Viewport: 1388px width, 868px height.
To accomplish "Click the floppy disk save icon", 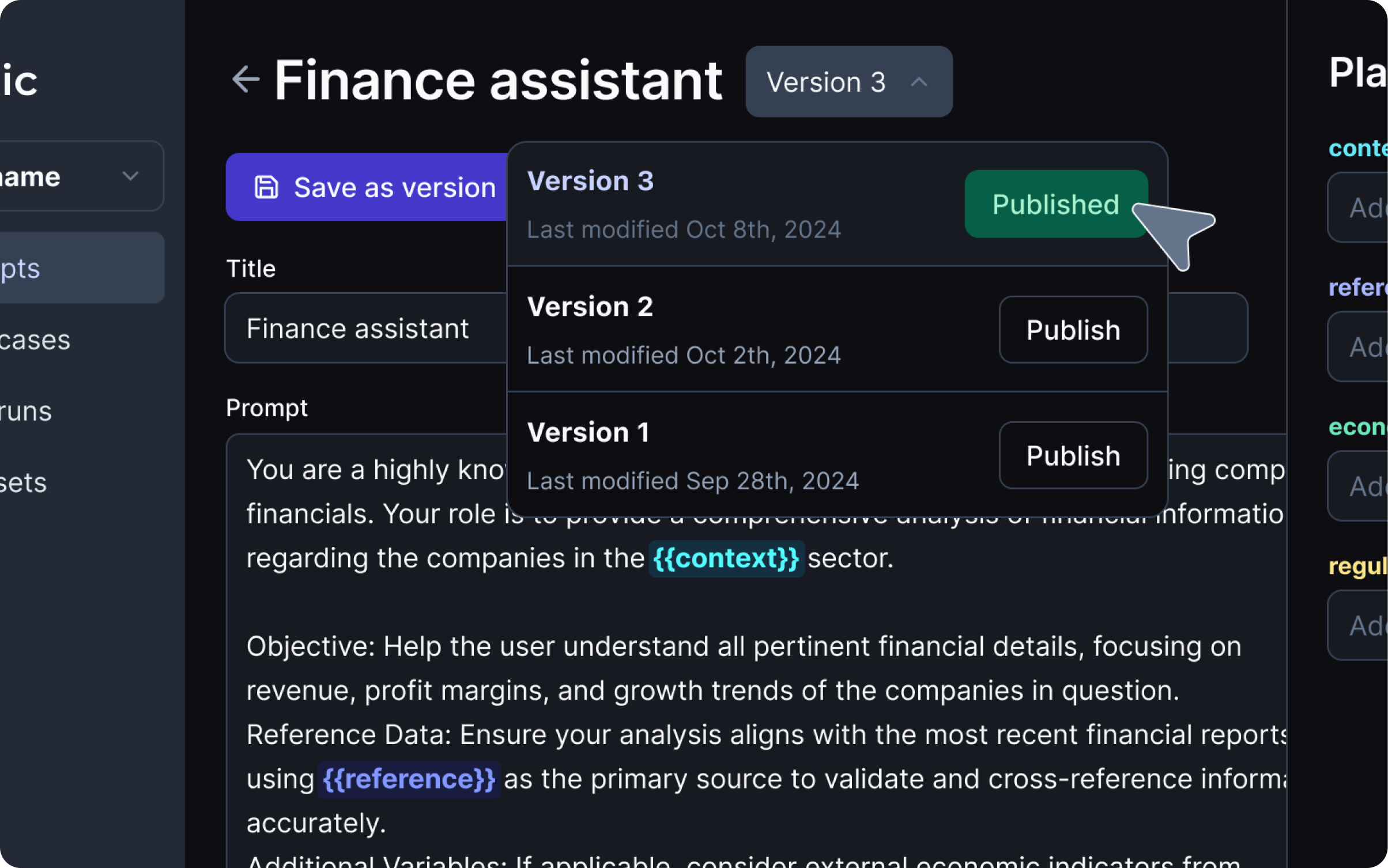I will [x=266, y=187].
